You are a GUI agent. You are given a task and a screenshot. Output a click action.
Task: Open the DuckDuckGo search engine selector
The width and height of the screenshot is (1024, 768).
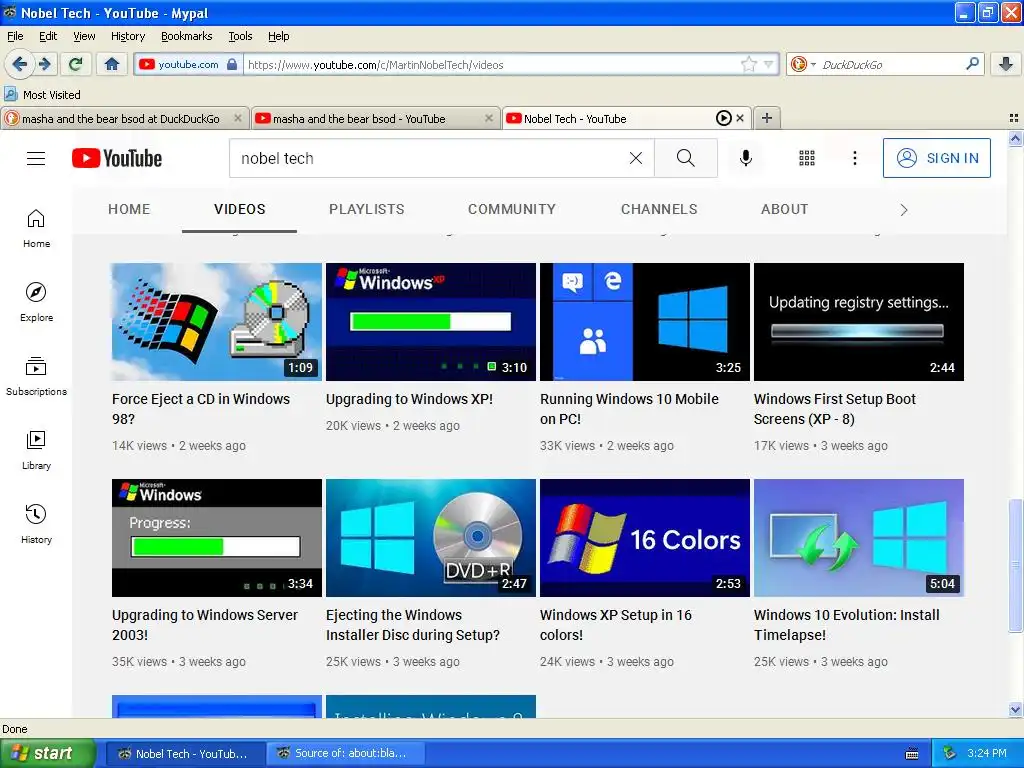pyautogui.click(x=803, y=64)
